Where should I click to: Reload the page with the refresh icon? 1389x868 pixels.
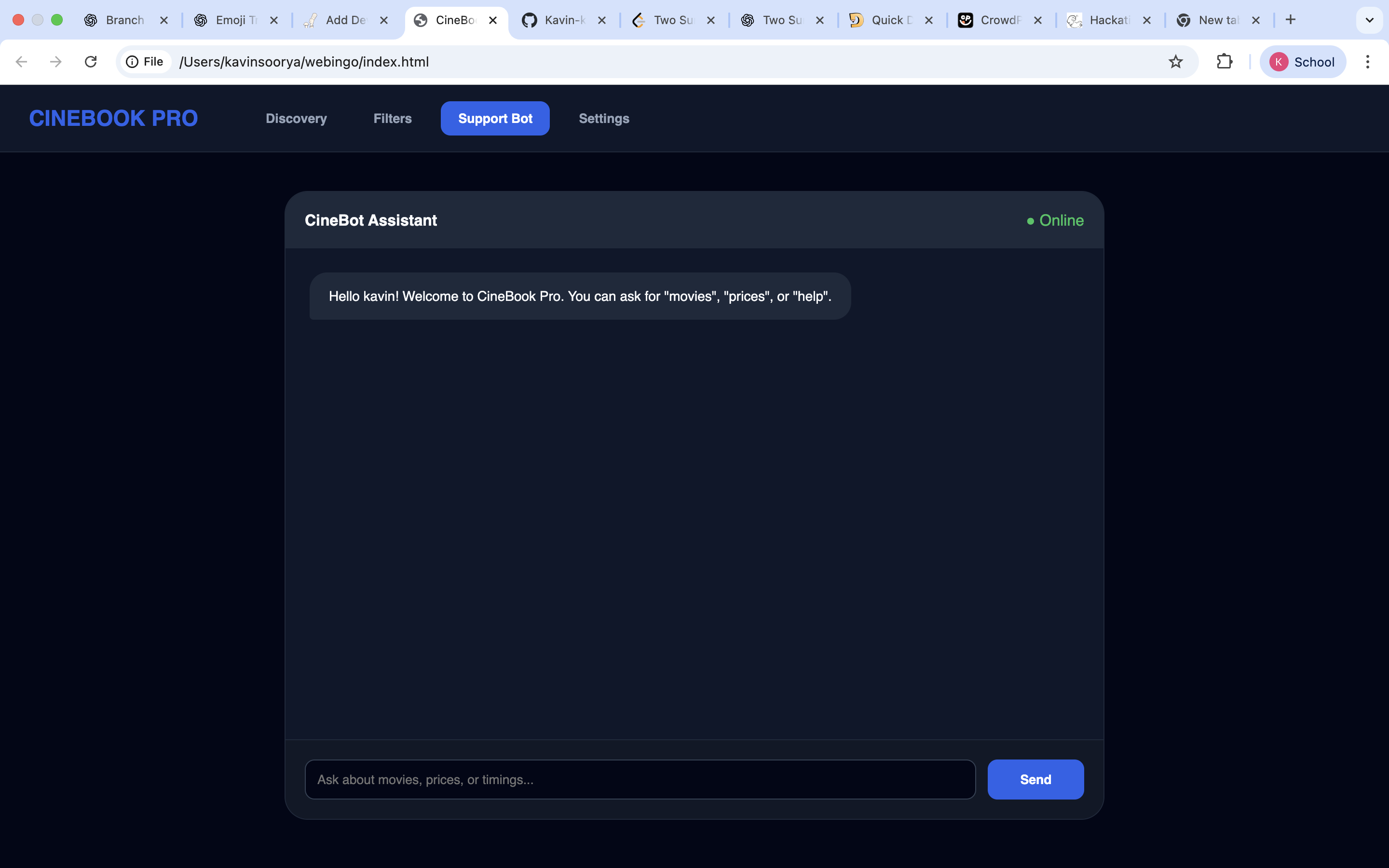point(91,61)
